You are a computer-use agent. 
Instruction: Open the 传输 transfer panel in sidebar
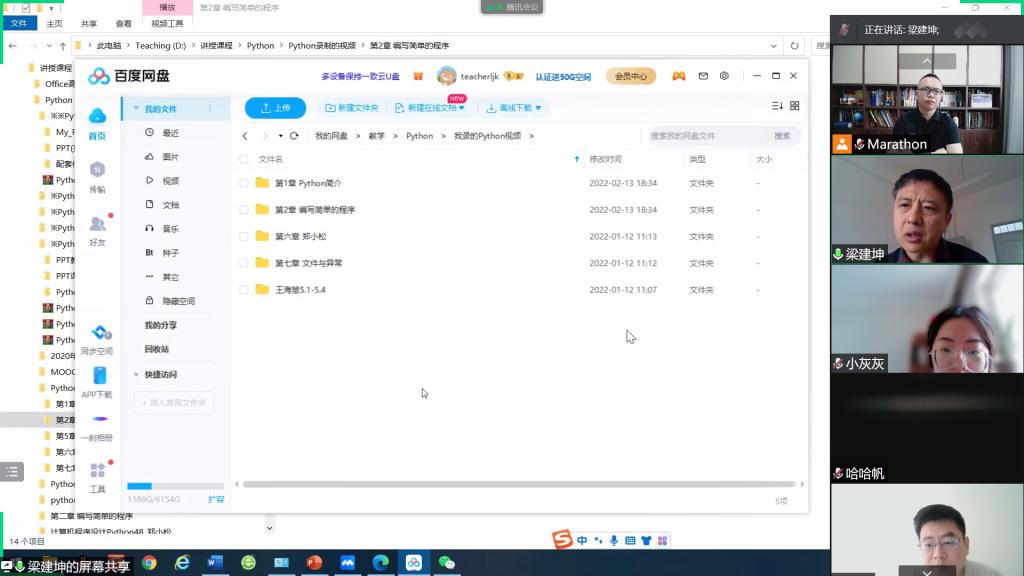click(x=97, y=176)
